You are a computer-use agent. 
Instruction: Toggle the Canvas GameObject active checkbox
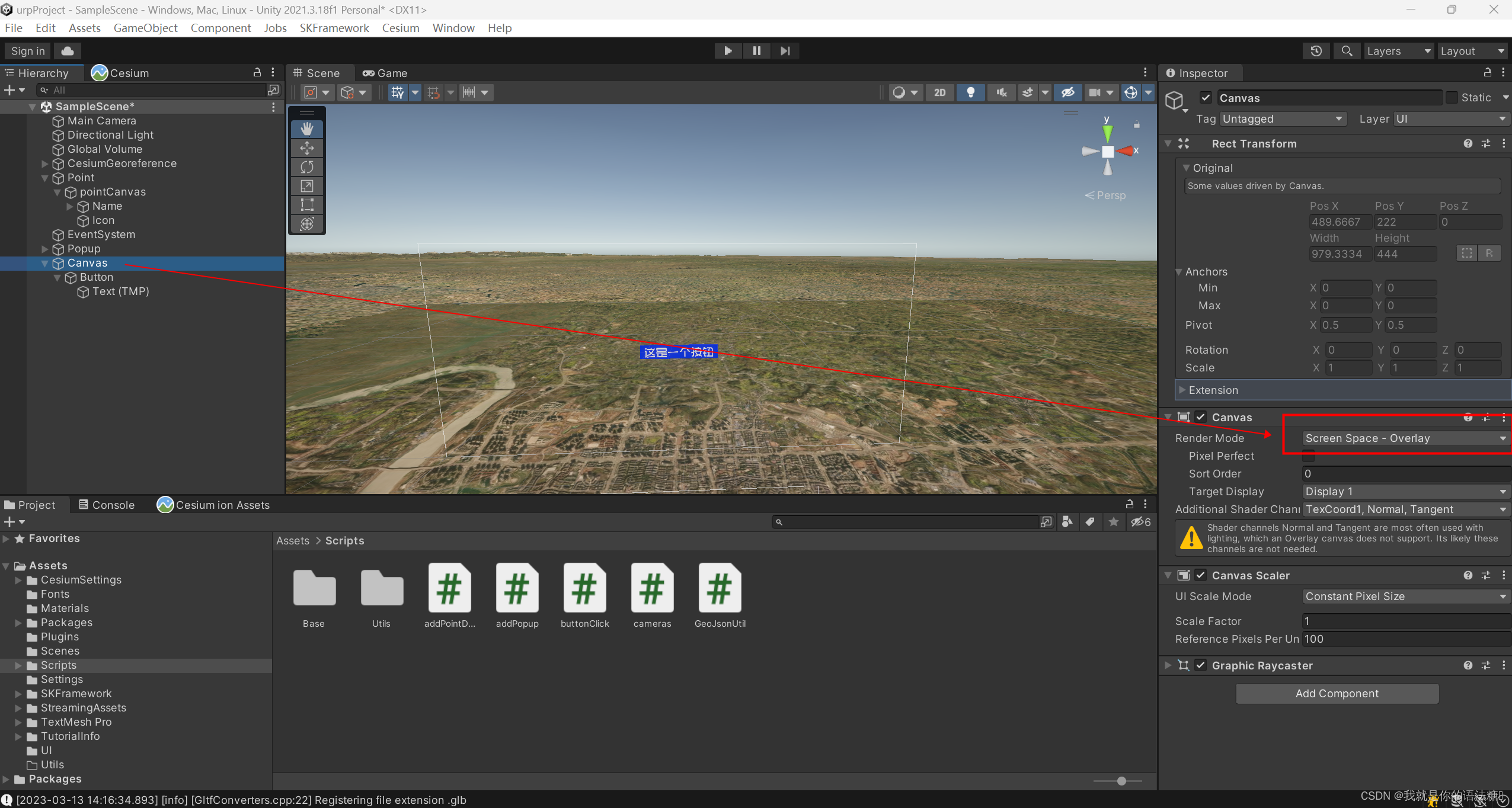click(1205, 98)
